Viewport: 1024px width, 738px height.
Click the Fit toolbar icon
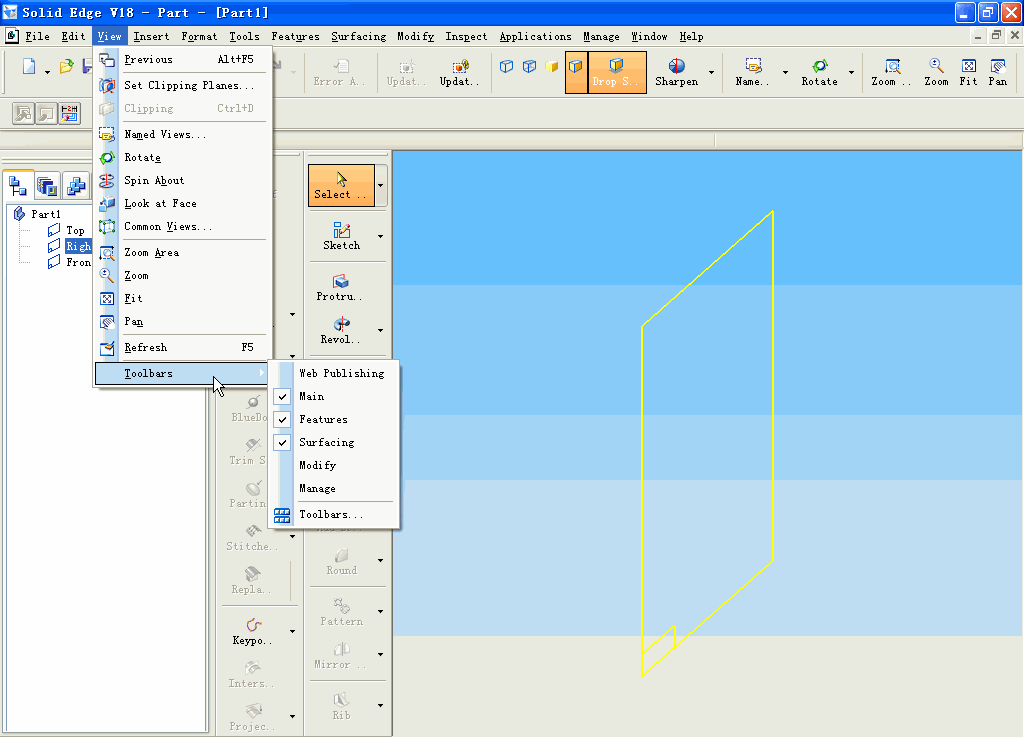tap(968, 72)
